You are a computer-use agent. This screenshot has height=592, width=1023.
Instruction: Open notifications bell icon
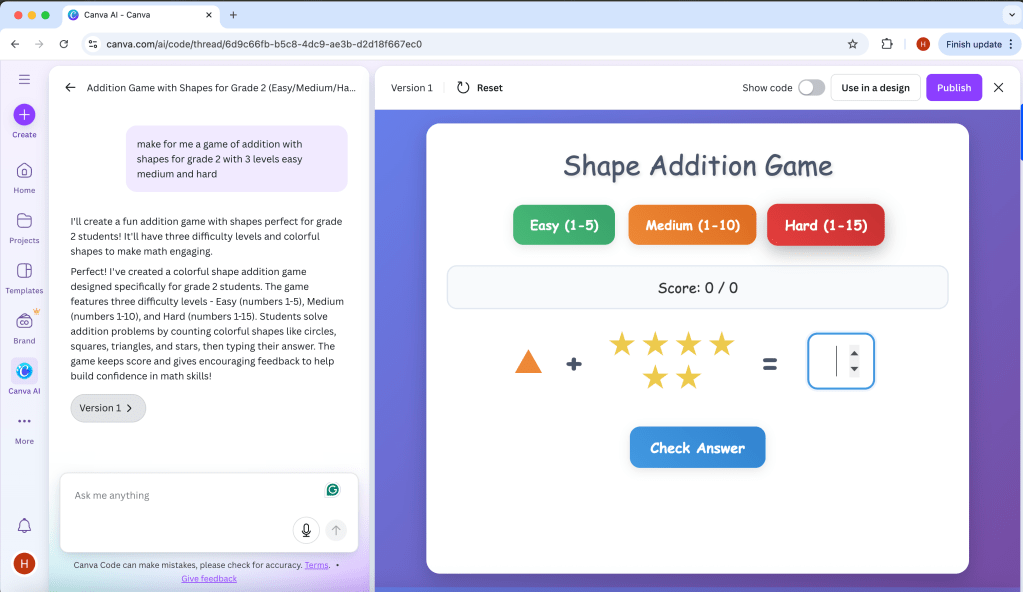(x=24, y=526)
